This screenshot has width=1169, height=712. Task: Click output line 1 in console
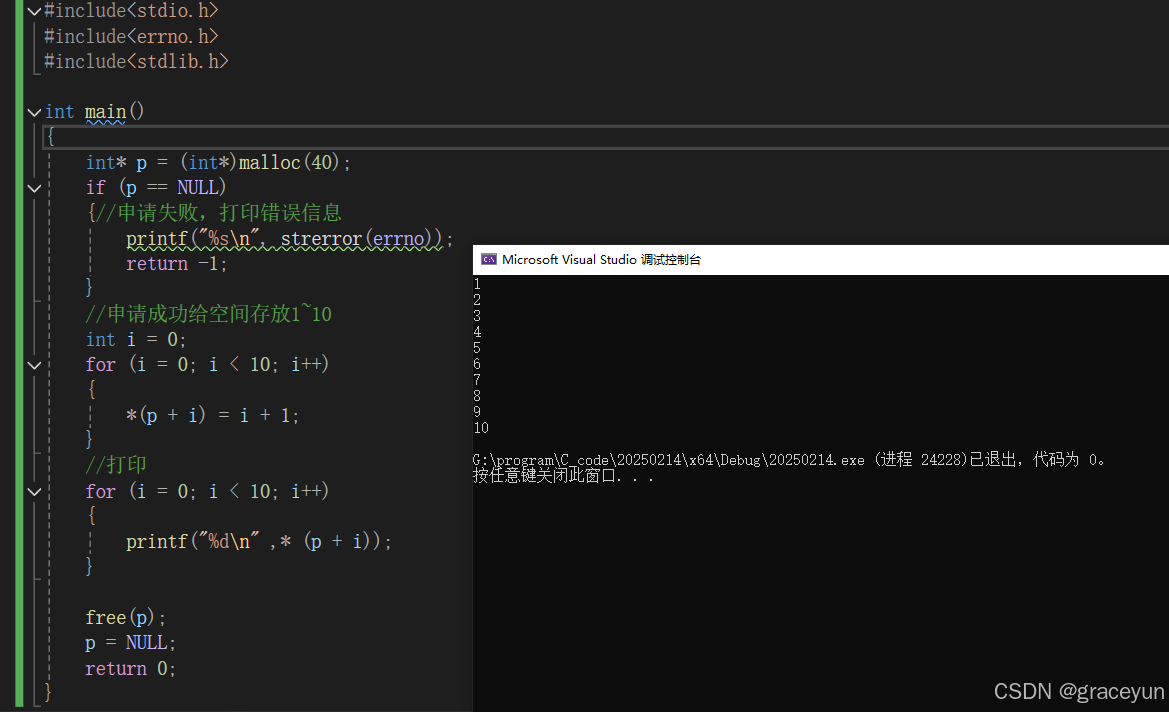pyautogui.click(x=477, y=284)
